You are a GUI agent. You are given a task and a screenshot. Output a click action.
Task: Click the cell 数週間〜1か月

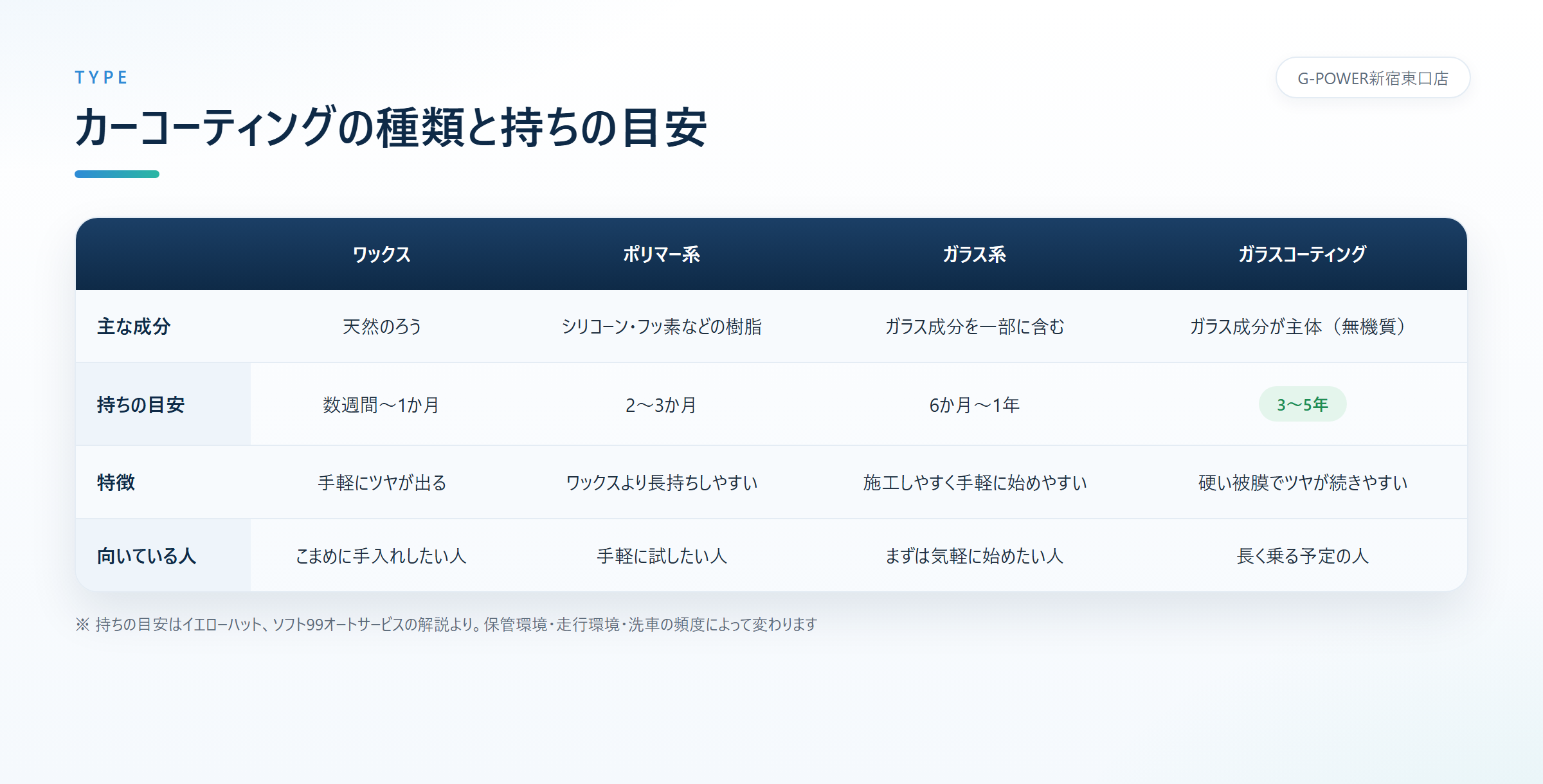[381, 405]
